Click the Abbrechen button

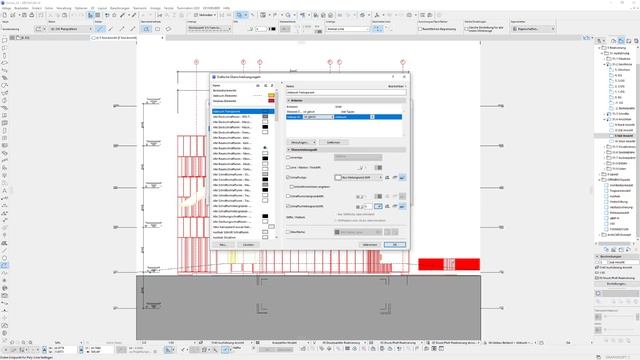(x=370, y=244)
